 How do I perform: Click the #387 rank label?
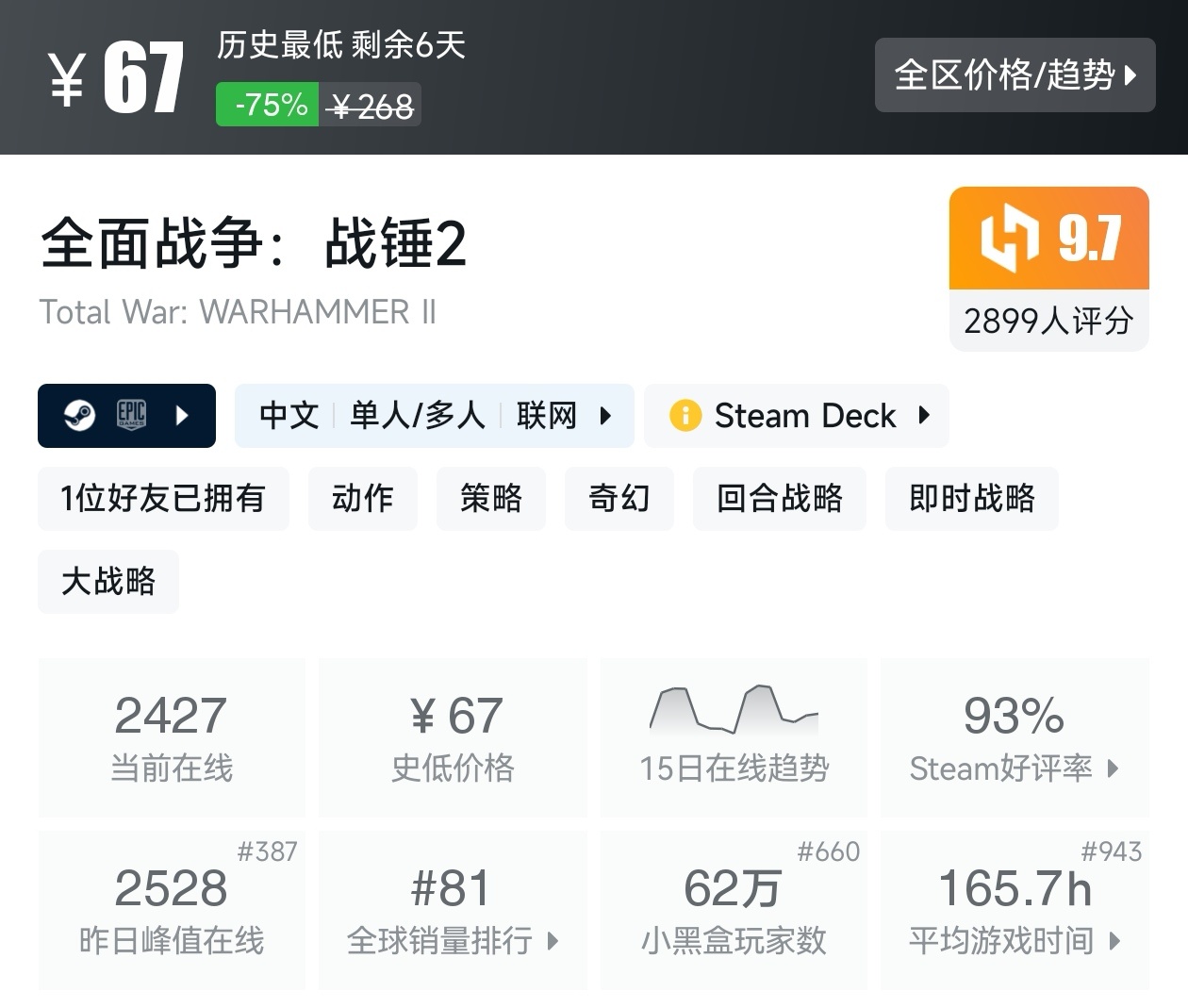point(267,851)
